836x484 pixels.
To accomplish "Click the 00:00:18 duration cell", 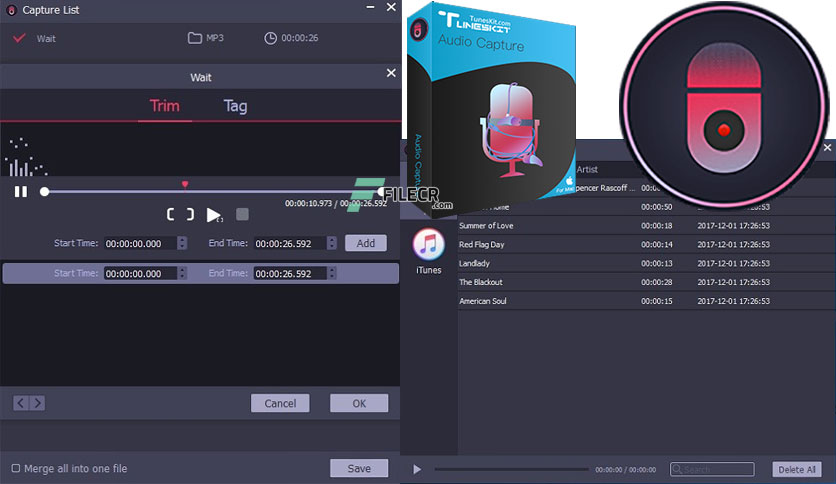I will pos(656,225).
